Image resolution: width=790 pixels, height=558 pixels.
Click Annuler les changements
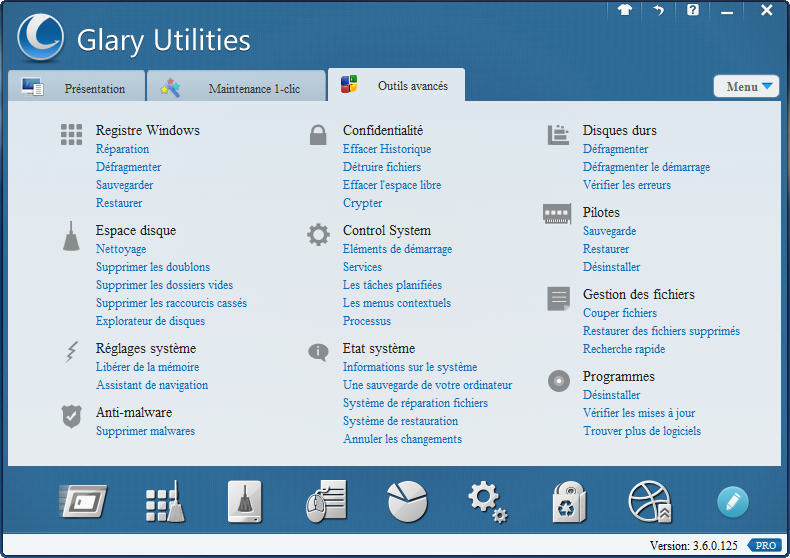pyautogui.click(x=403, y=439)
